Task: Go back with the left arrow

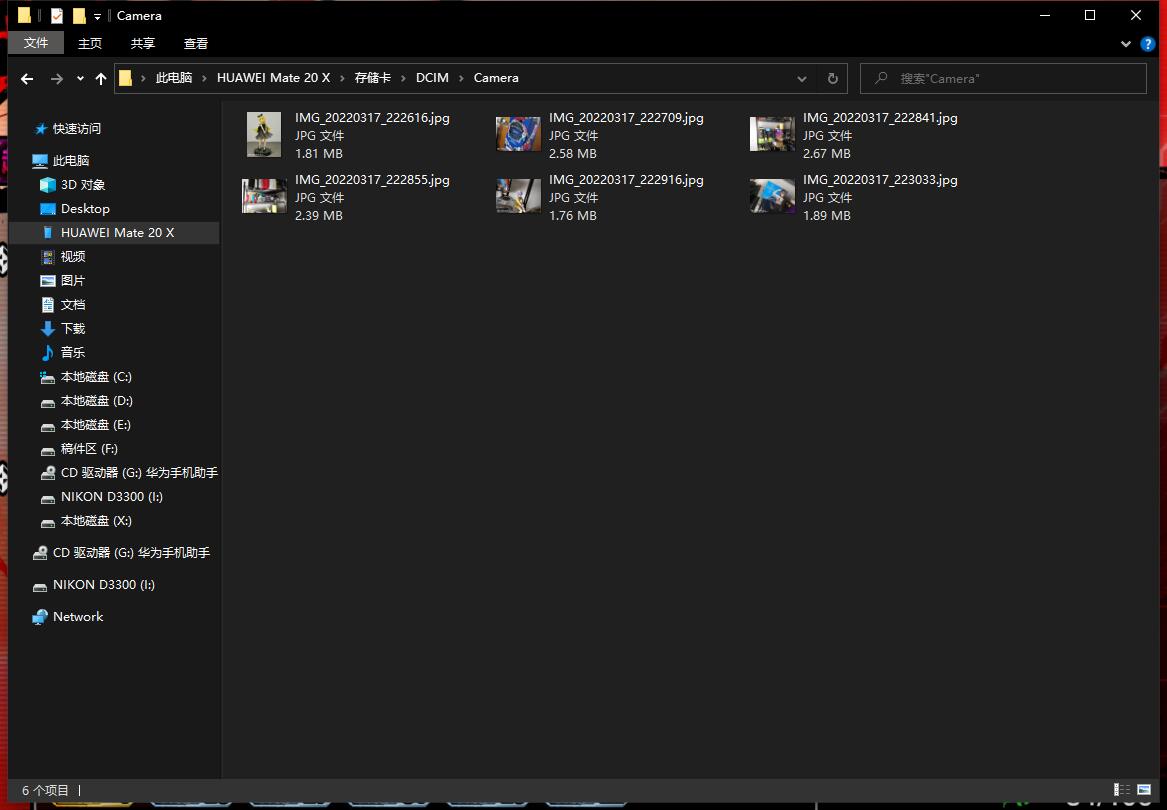Action: pyautogui.click(x=28, y=78)
